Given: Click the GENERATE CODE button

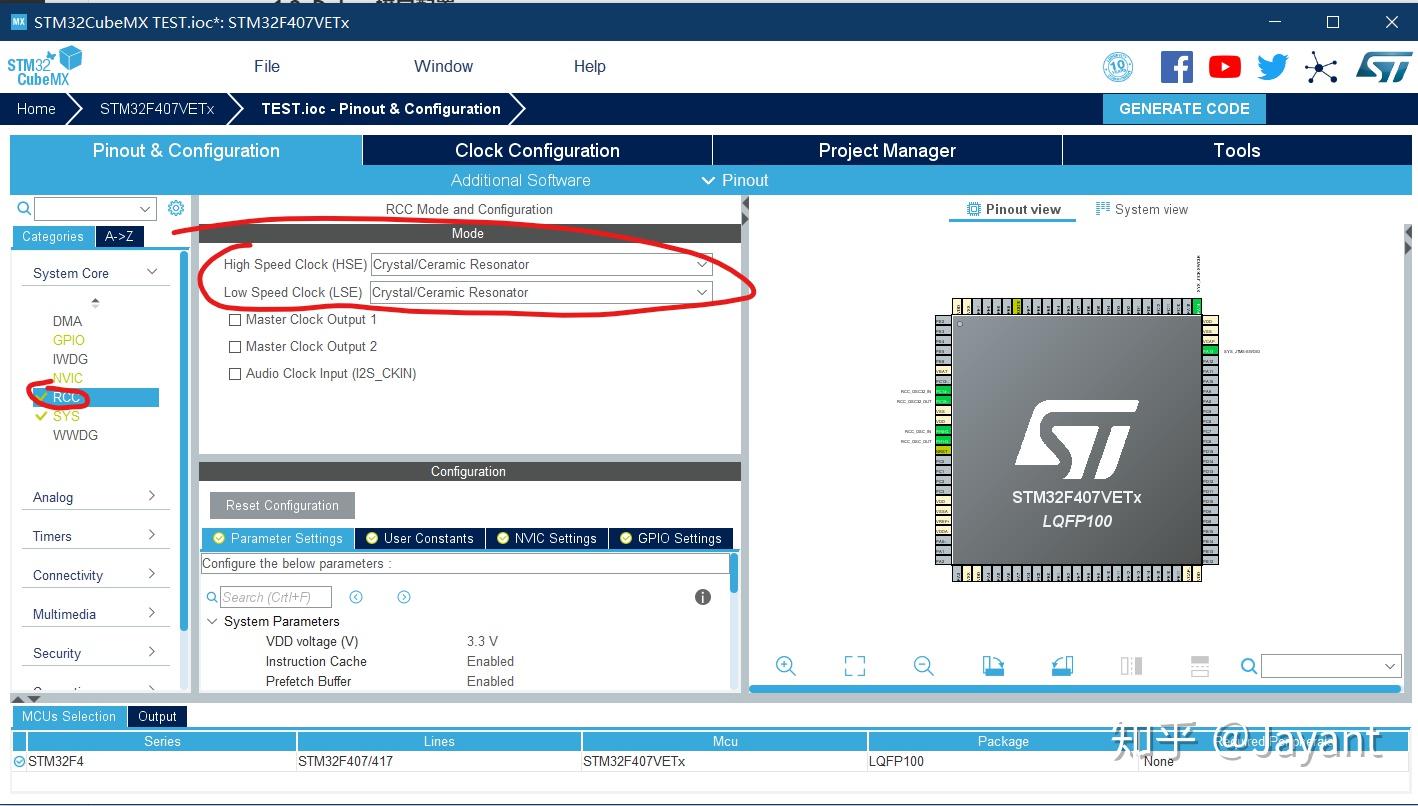Looking at the screenshot, I should coord(1184,108).
